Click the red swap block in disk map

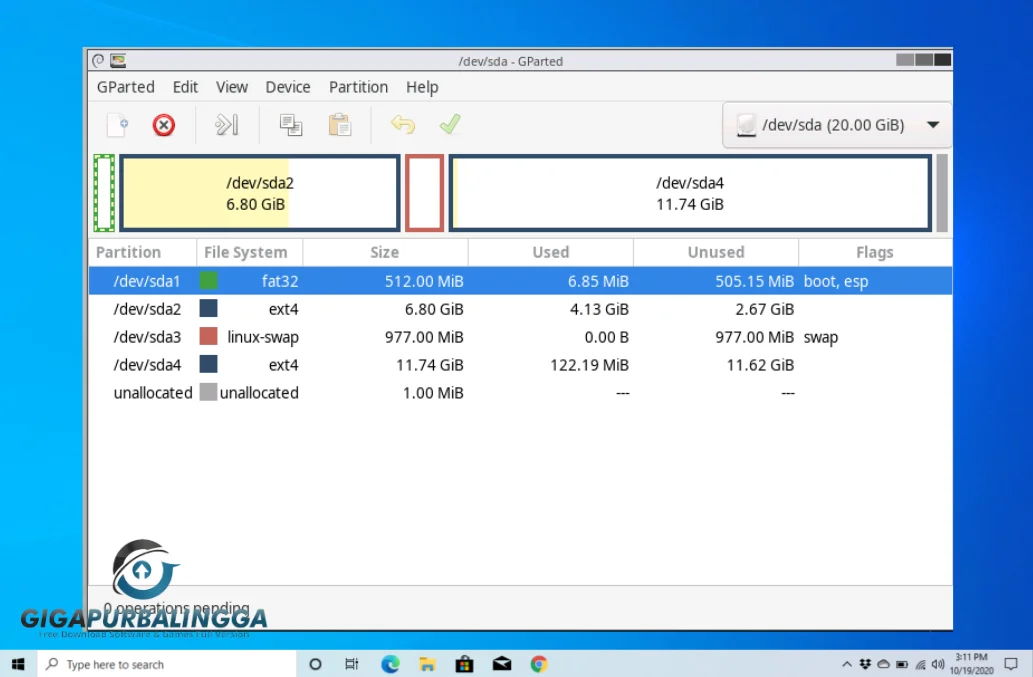point(424,193)
